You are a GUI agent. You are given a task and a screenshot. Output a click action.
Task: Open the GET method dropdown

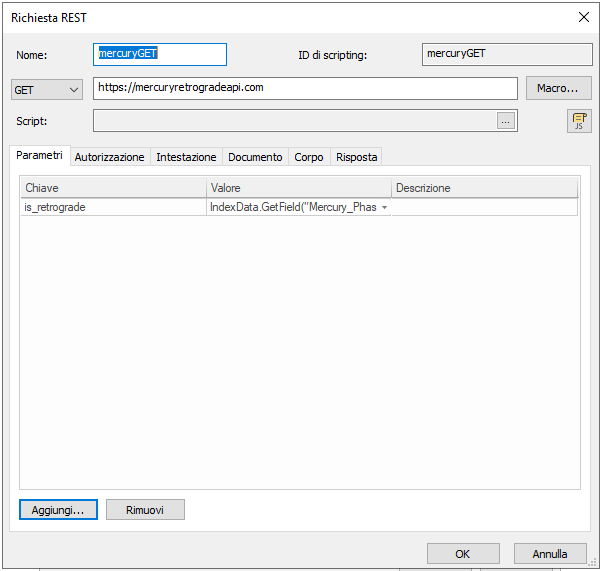click(x=47, y=90)
